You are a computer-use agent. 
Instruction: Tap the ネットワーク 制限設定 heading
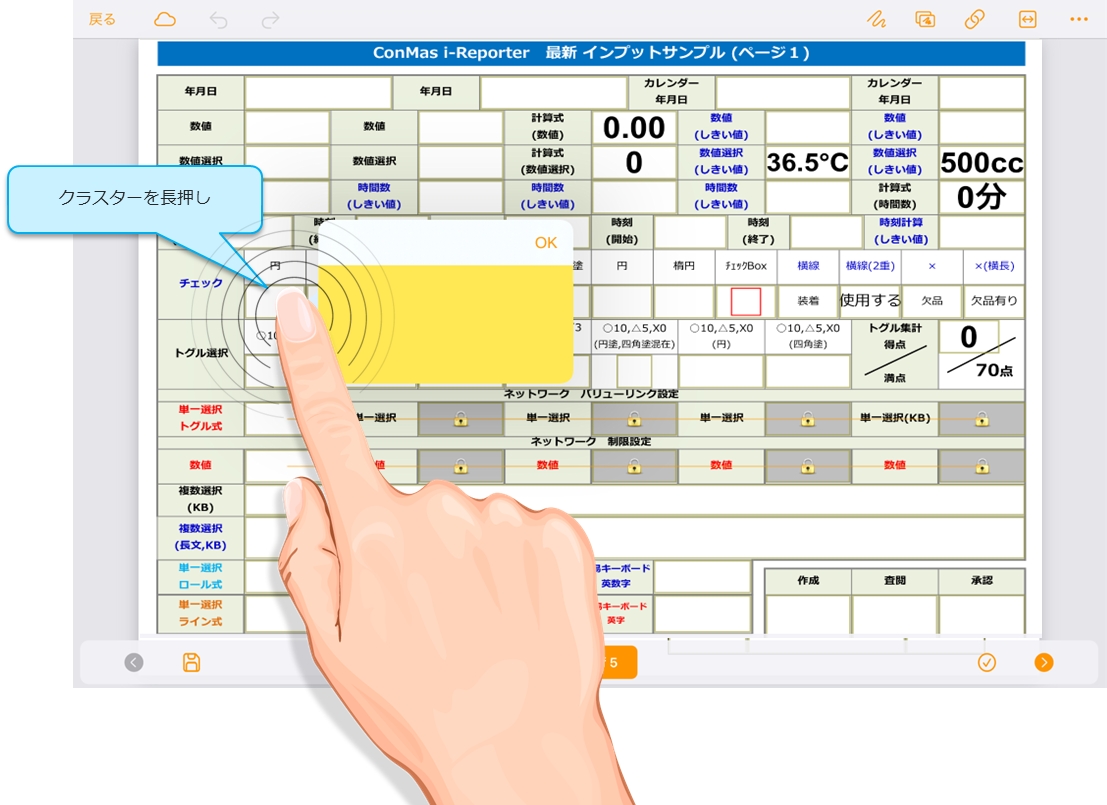point(591,441)
